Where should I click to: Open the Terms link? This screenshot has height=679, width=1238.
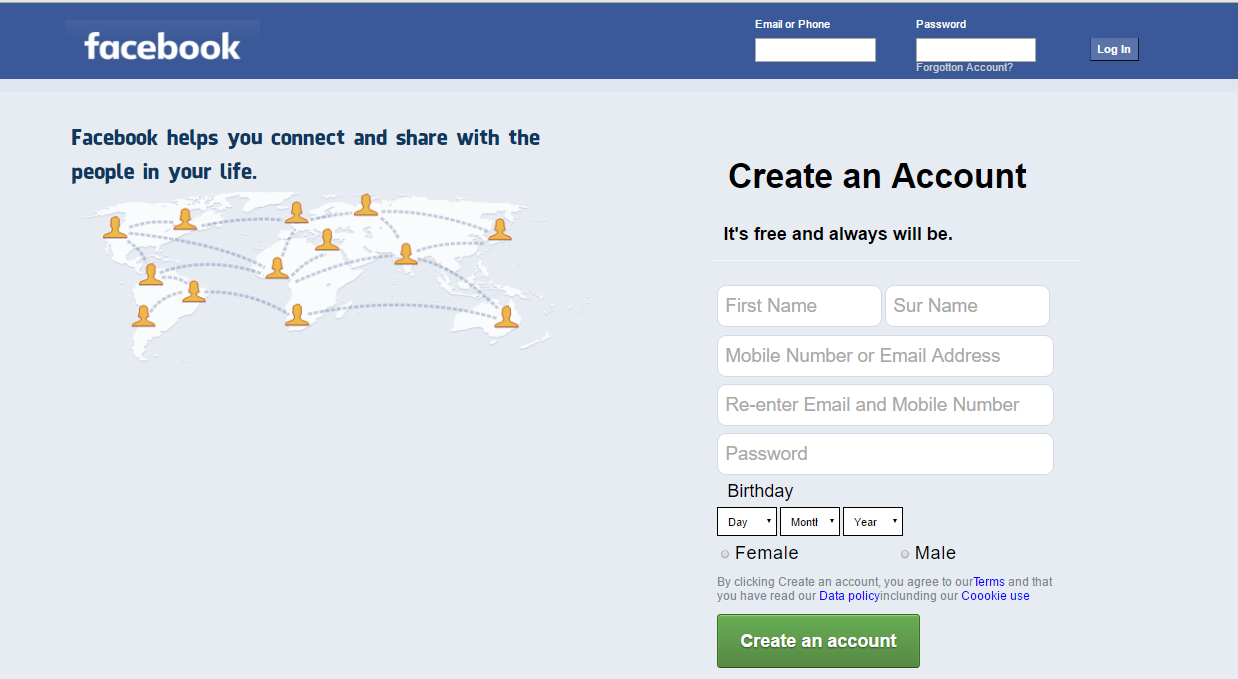point(988,581)
